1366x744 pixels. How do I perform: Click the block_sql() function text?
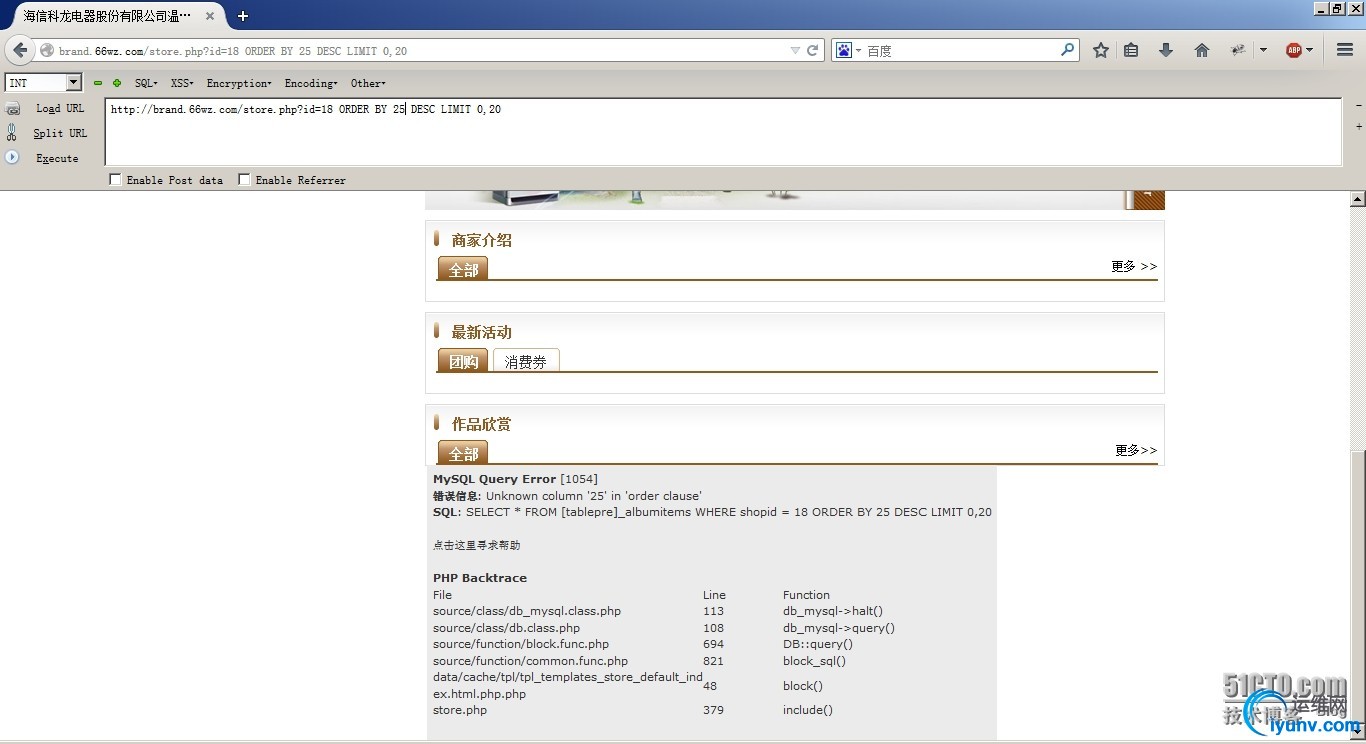pyautogui.click(x=814, y=661)
